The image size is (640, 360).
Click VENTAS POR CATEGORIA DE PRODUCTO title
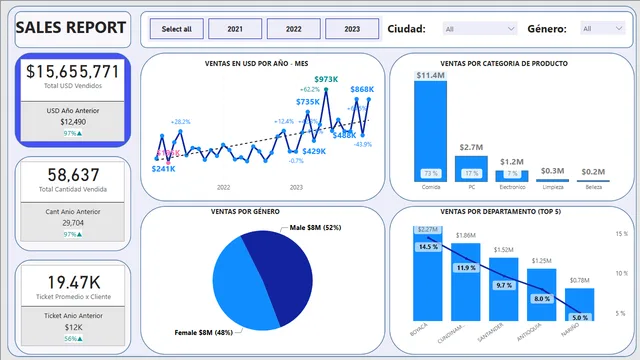pyautogui.click(x=504, y=64)
